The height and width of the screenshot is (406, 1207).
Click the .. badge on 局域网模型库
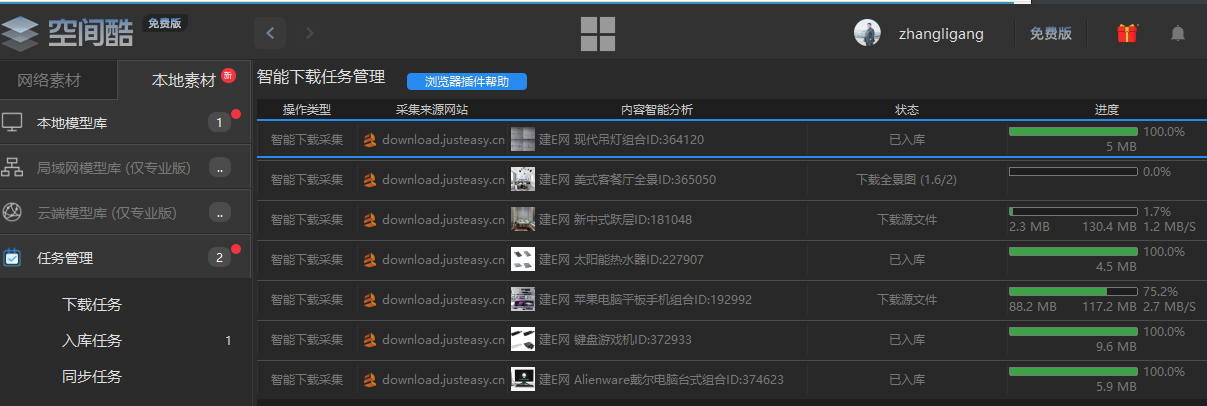click(x=220, y=167)
